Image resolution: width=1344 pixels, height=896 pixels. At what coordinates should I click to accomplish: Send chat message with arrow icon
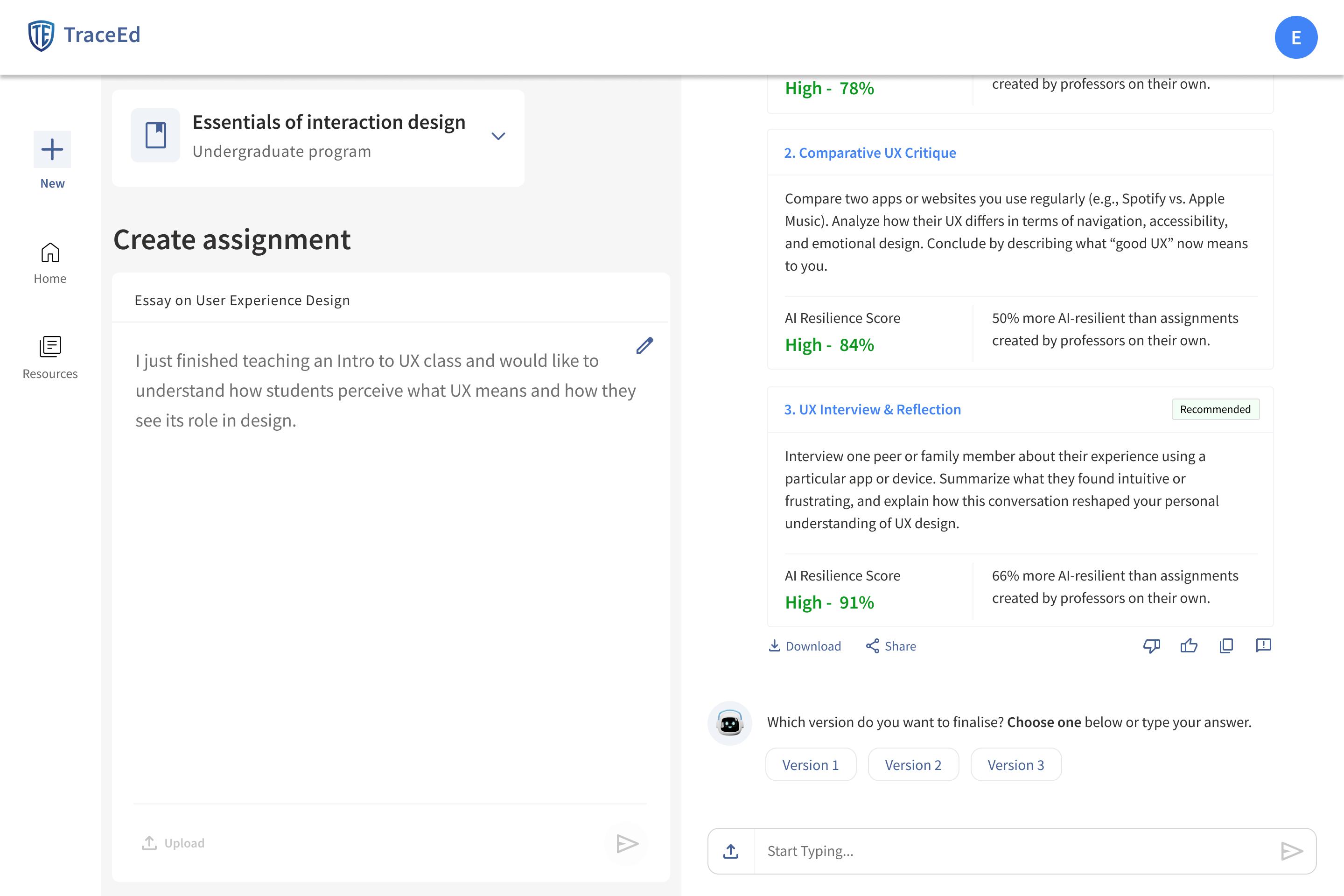[1291, 851]
